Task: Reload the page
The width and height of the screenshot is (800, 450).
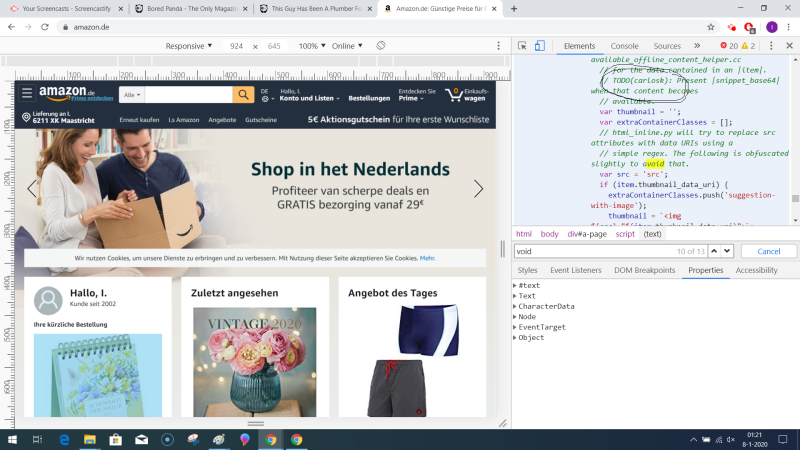Action: (x=45, y=27)
